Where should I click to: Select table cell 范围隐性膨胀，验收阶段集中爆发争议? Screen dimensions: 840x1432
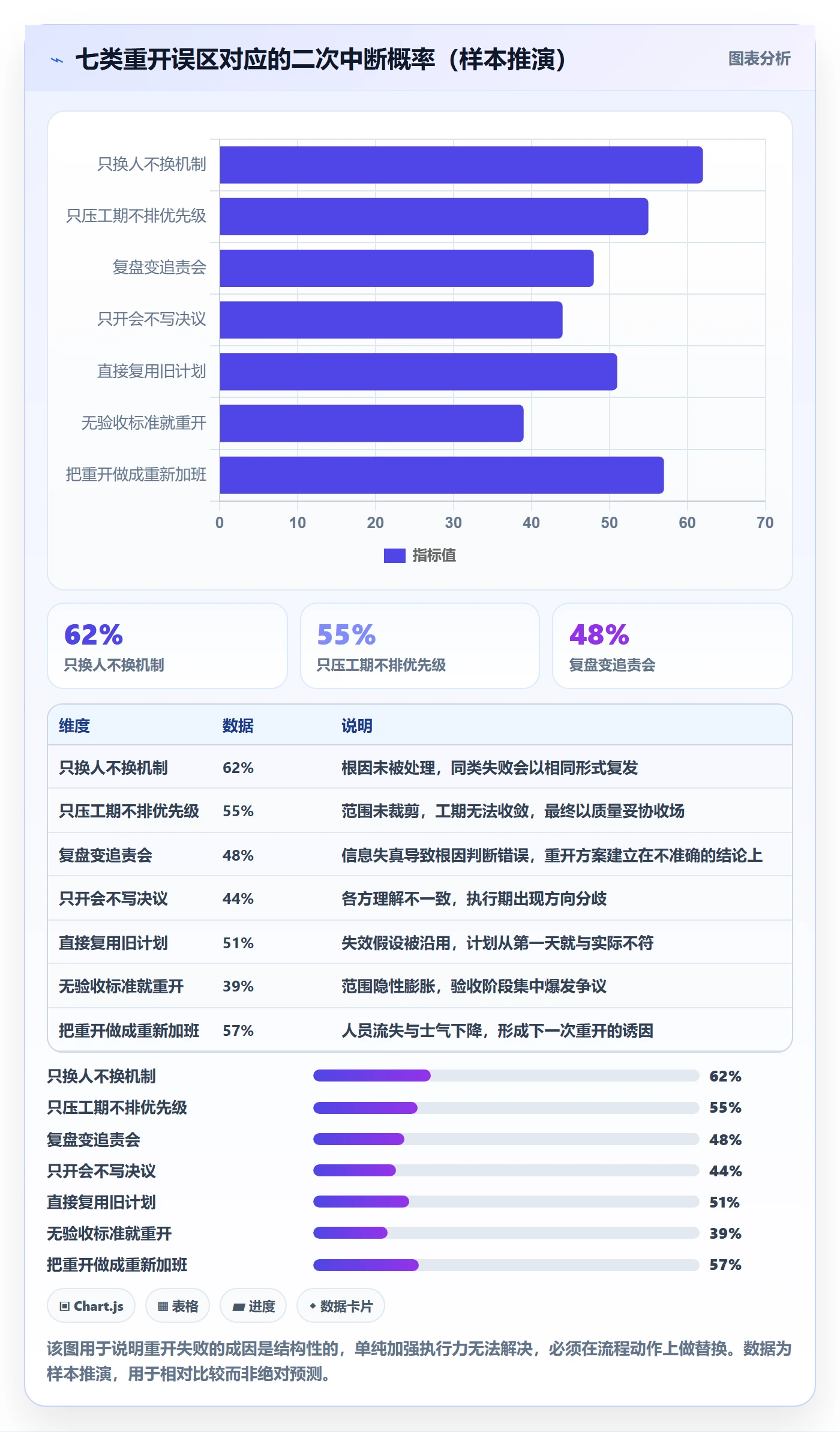tap(474, 986)
